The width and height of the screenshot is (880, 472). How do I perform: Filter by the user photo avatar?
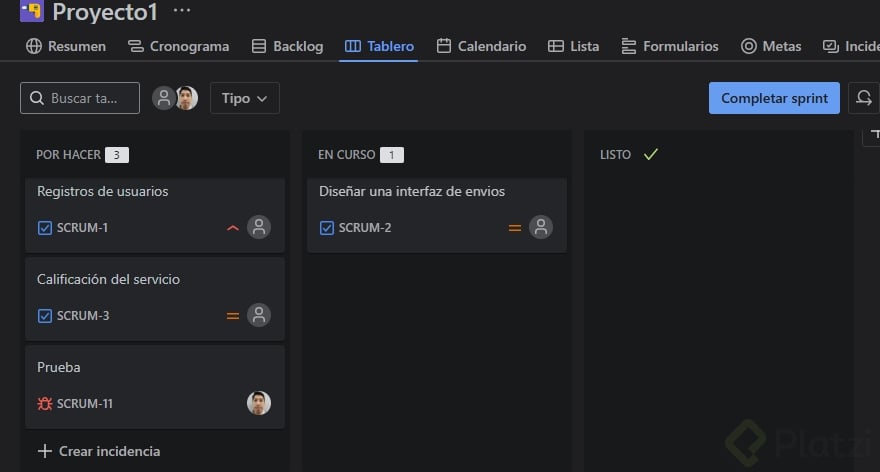(x=186, y=98)
